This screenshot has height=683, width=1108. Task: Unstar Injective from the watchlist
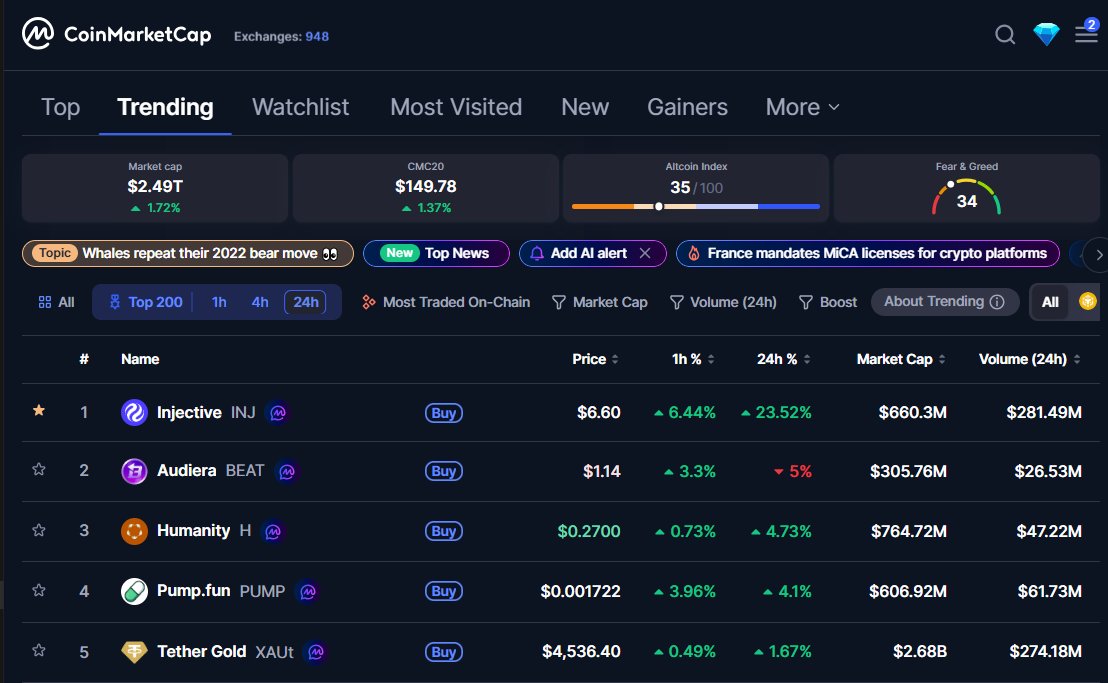(39, 410)
